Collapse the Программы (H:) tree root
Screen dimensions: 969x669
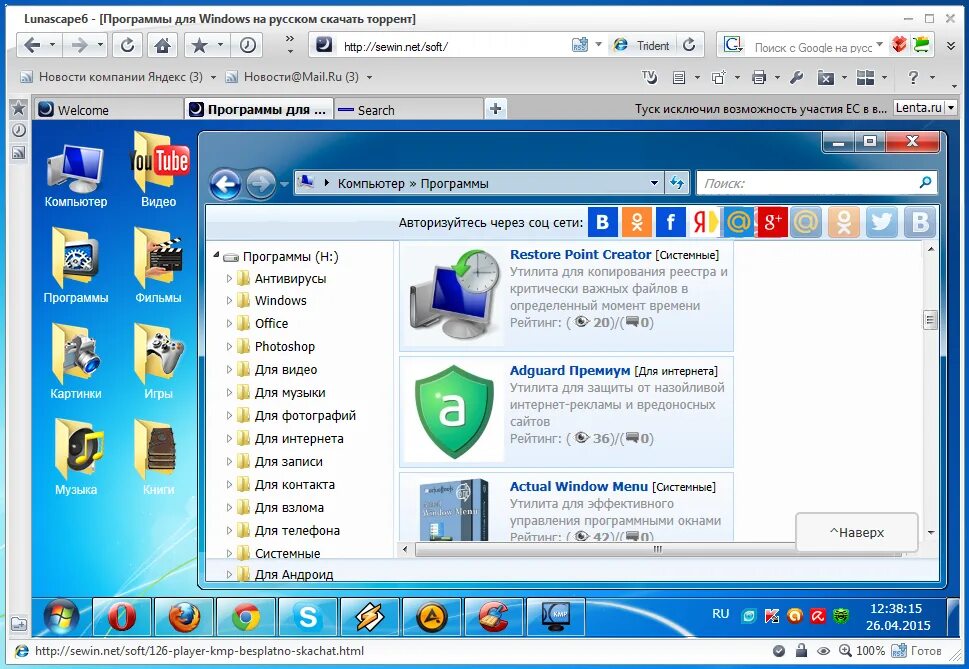217,255
